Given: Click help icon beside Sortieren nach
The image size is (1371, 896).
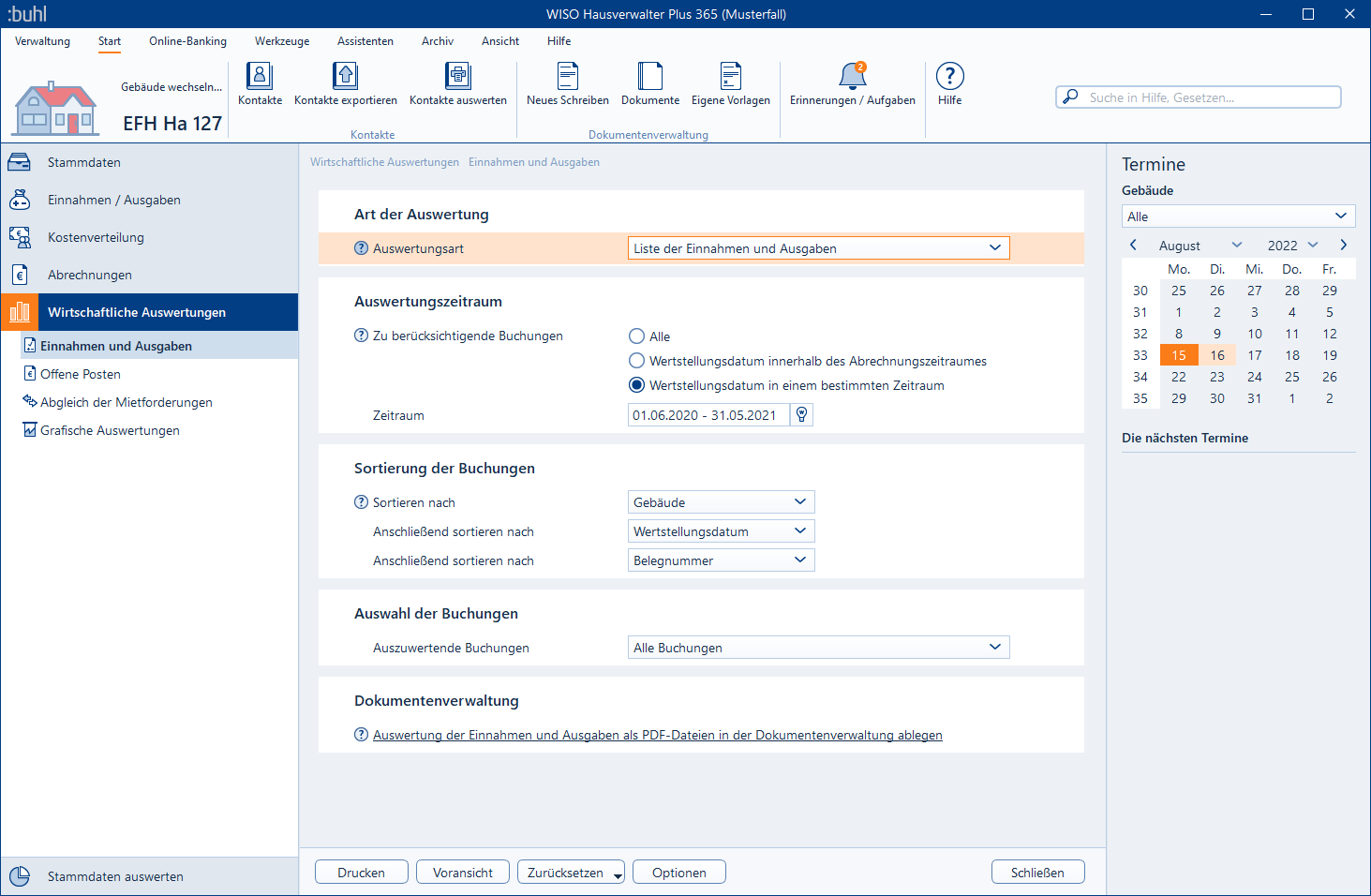Looking at the screenshot, I should 361,502.
